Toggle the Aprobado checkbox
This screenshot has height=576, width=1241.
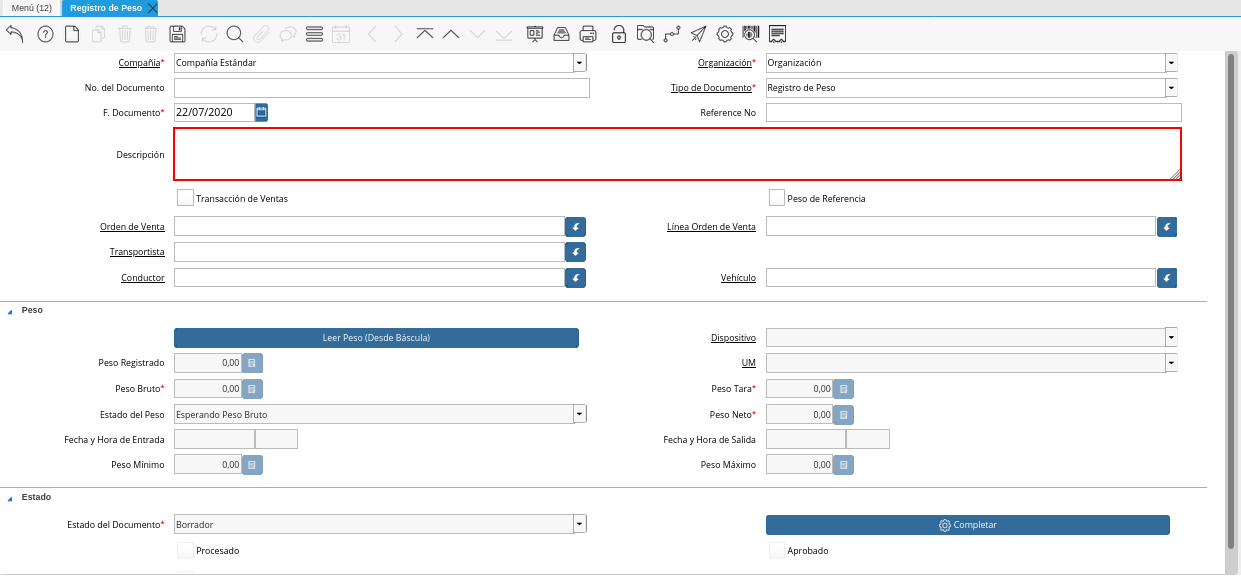777,550
